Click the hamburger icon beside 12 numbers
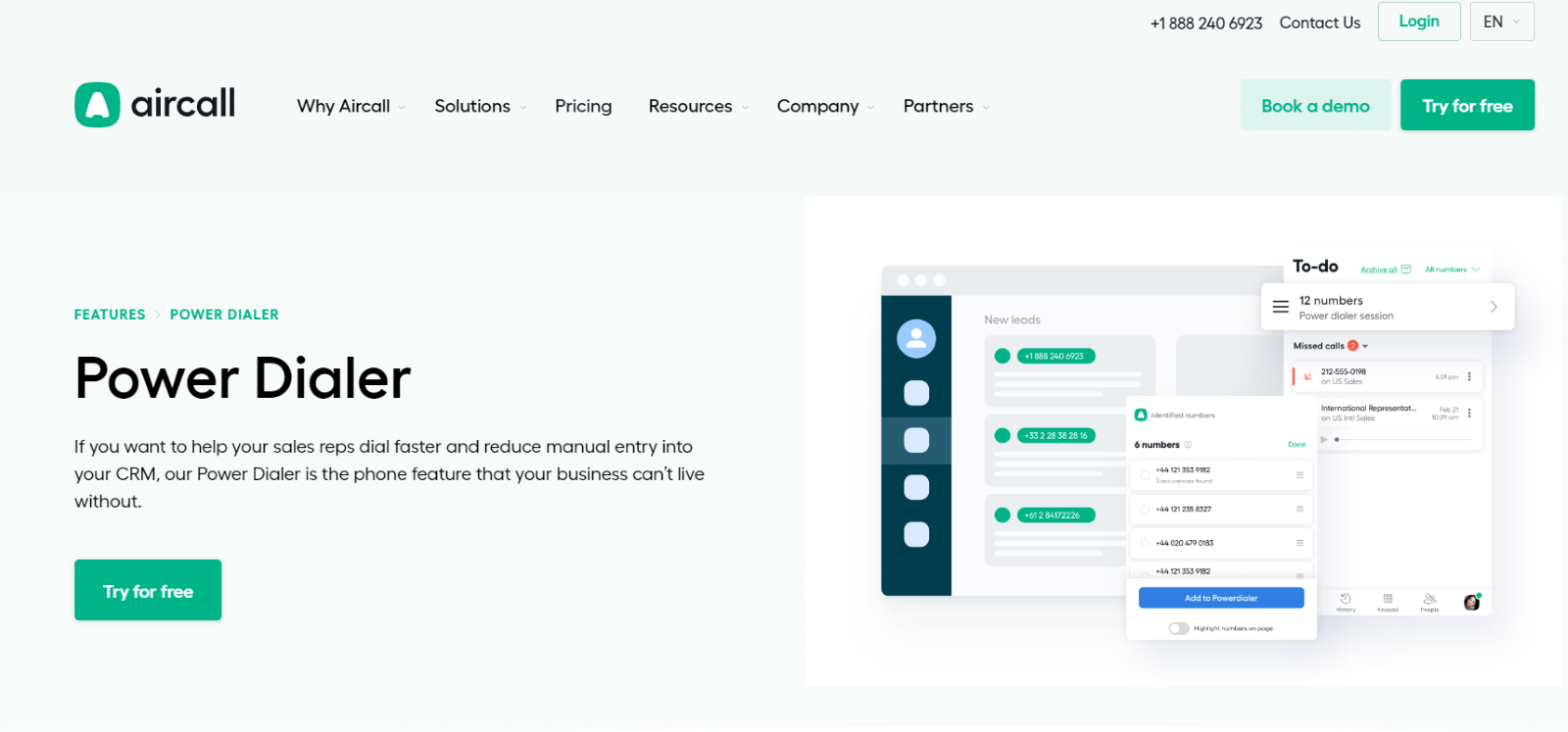Screen dimensions: 1568x732 [1280, 307]
